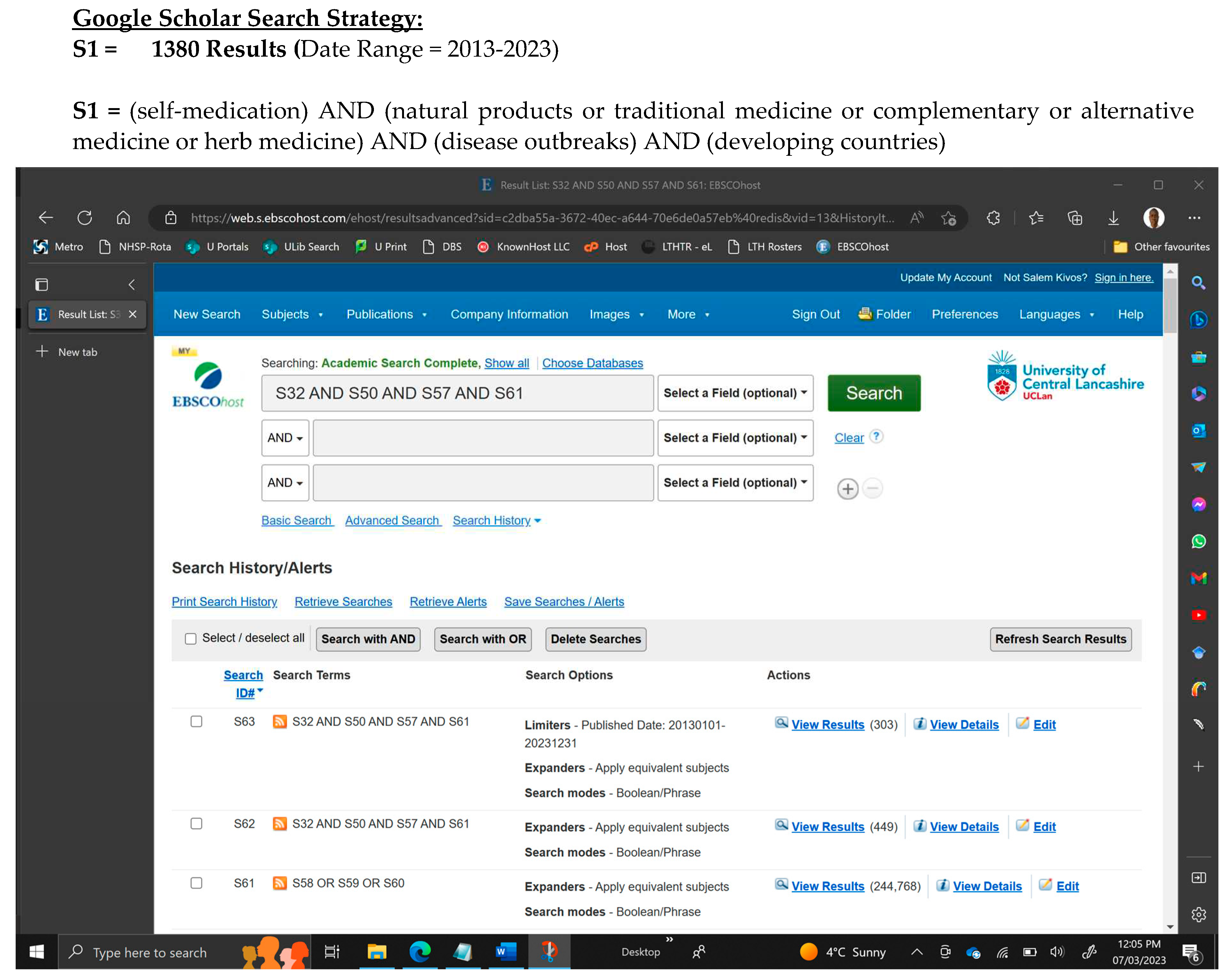Click the browser home icon
Screen dimensions: 1227x980
(x=123, y=218)
